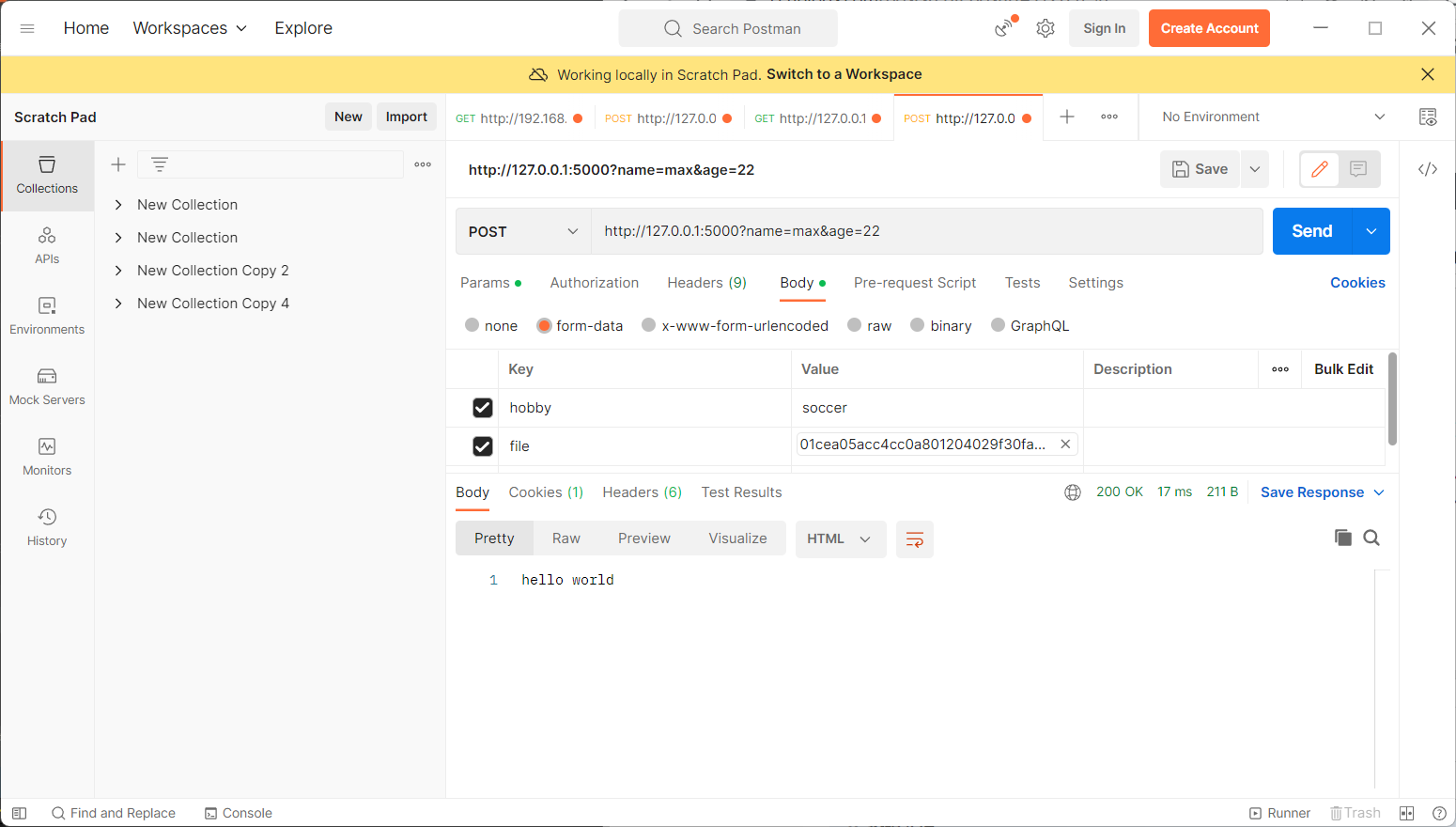Click the Send button

point(1312,231)
